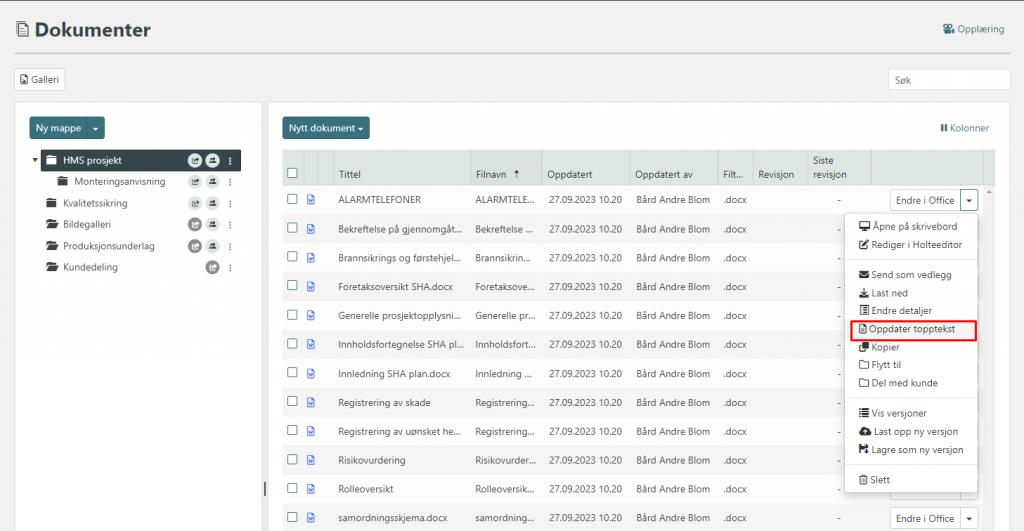Open the Opplæring link
Image resolution: width=1024 pixels, height=531 pixels.
(972, 29)
